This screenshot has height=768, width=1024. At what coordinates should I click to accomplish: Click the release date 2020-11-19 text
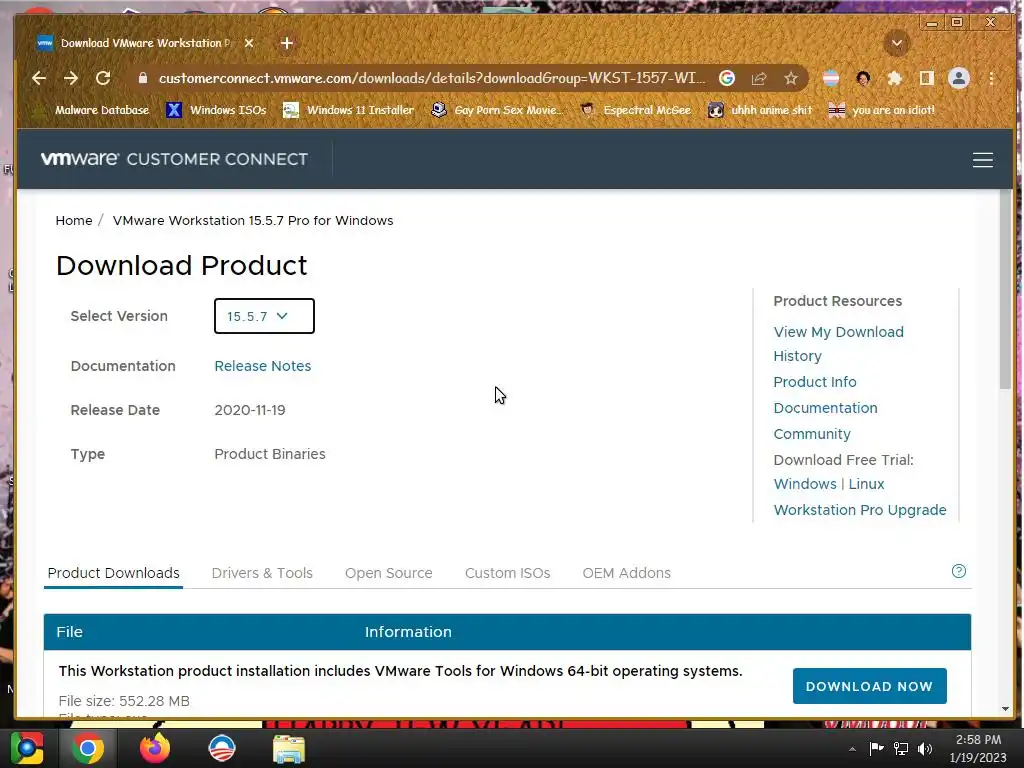click(x=249, y=410)
